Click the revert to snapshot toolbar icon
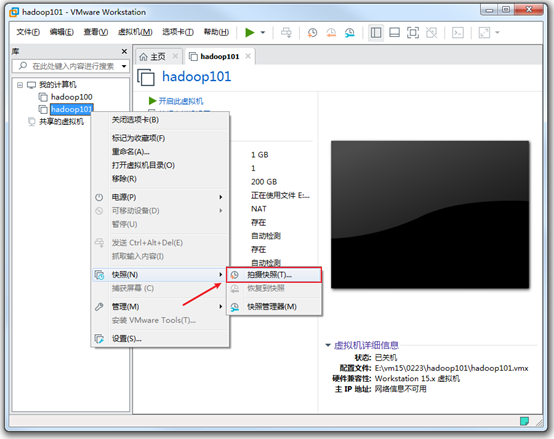Image resolution: width=554 pixels, height=439 pixels. [x=331, y=32]
